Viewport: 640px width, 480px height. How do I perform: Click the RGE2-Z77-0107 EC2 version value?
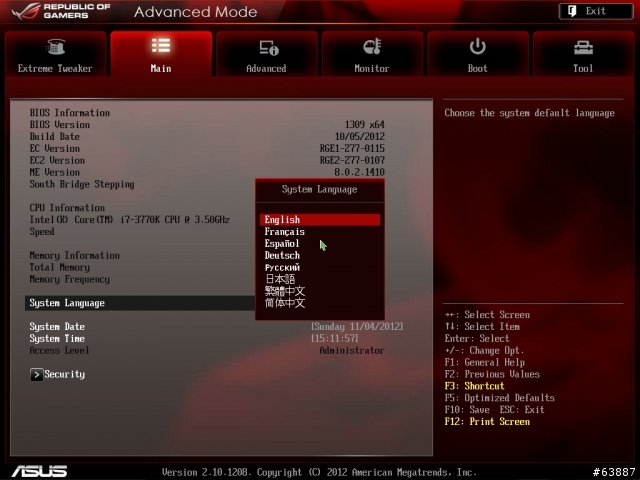(352, 160)
